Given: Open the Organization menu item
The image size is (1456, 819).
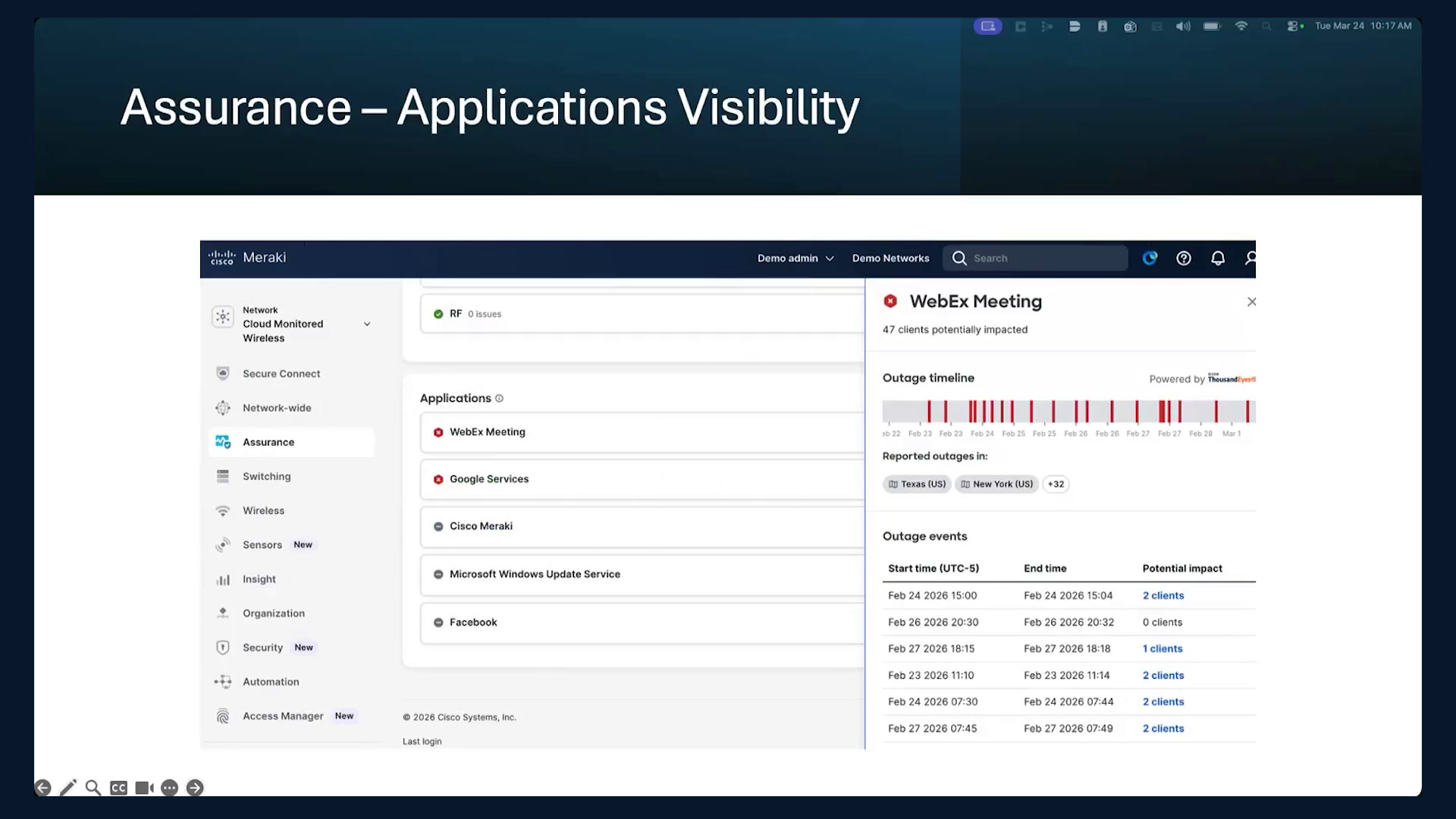Looking at the screenshot, I should click(273, 613).
